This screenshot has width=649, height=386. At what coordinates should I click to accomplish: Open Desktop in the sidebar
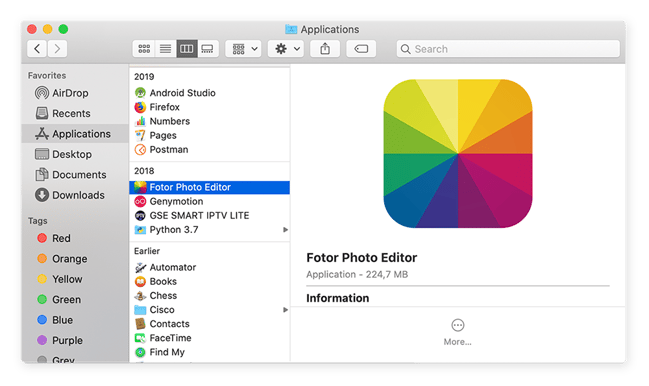click(x=75, y=154)
